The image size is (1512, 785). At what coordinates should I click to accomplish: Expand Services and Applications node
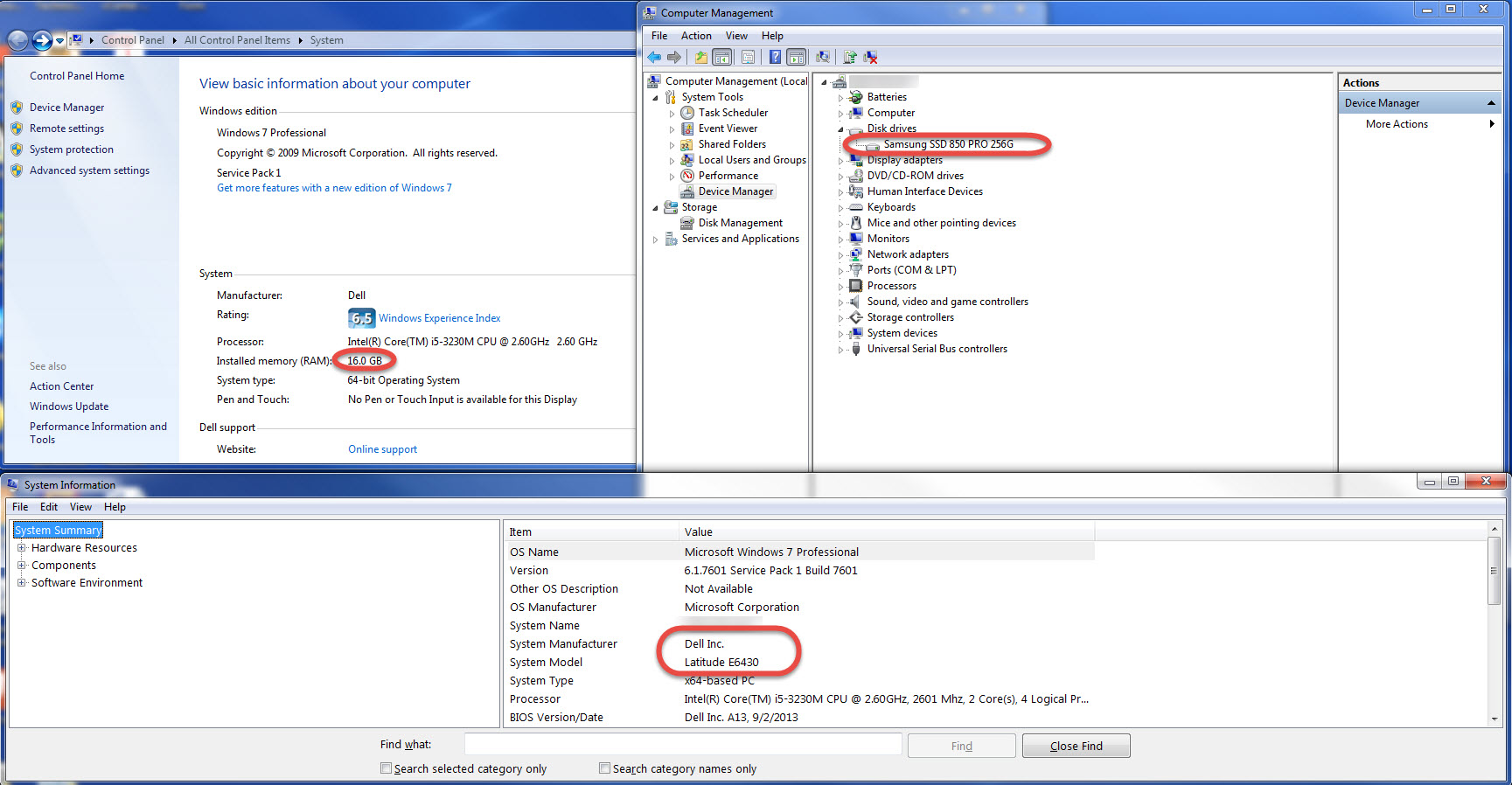point(655,240)
